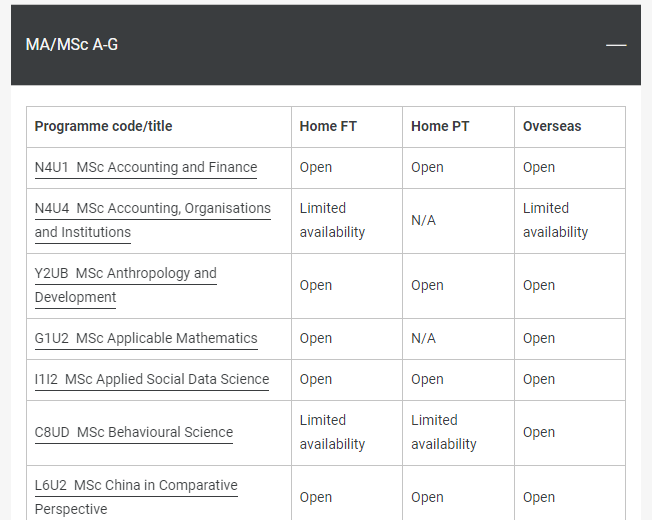Click Overseas Open cell for Accounting and Finance

tap(539, 168)
